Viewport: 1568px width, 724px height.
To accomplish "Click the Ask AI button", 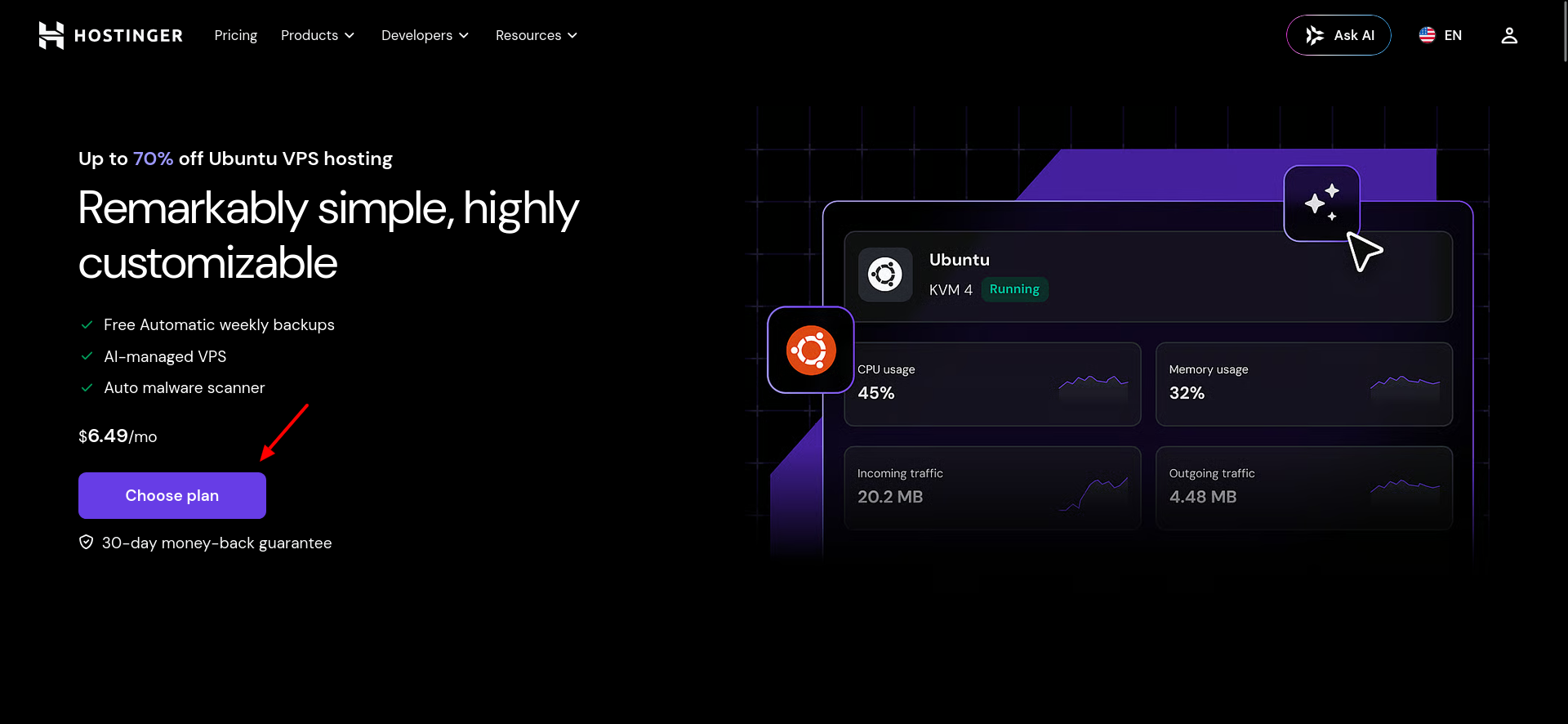I will point(1339,35).
